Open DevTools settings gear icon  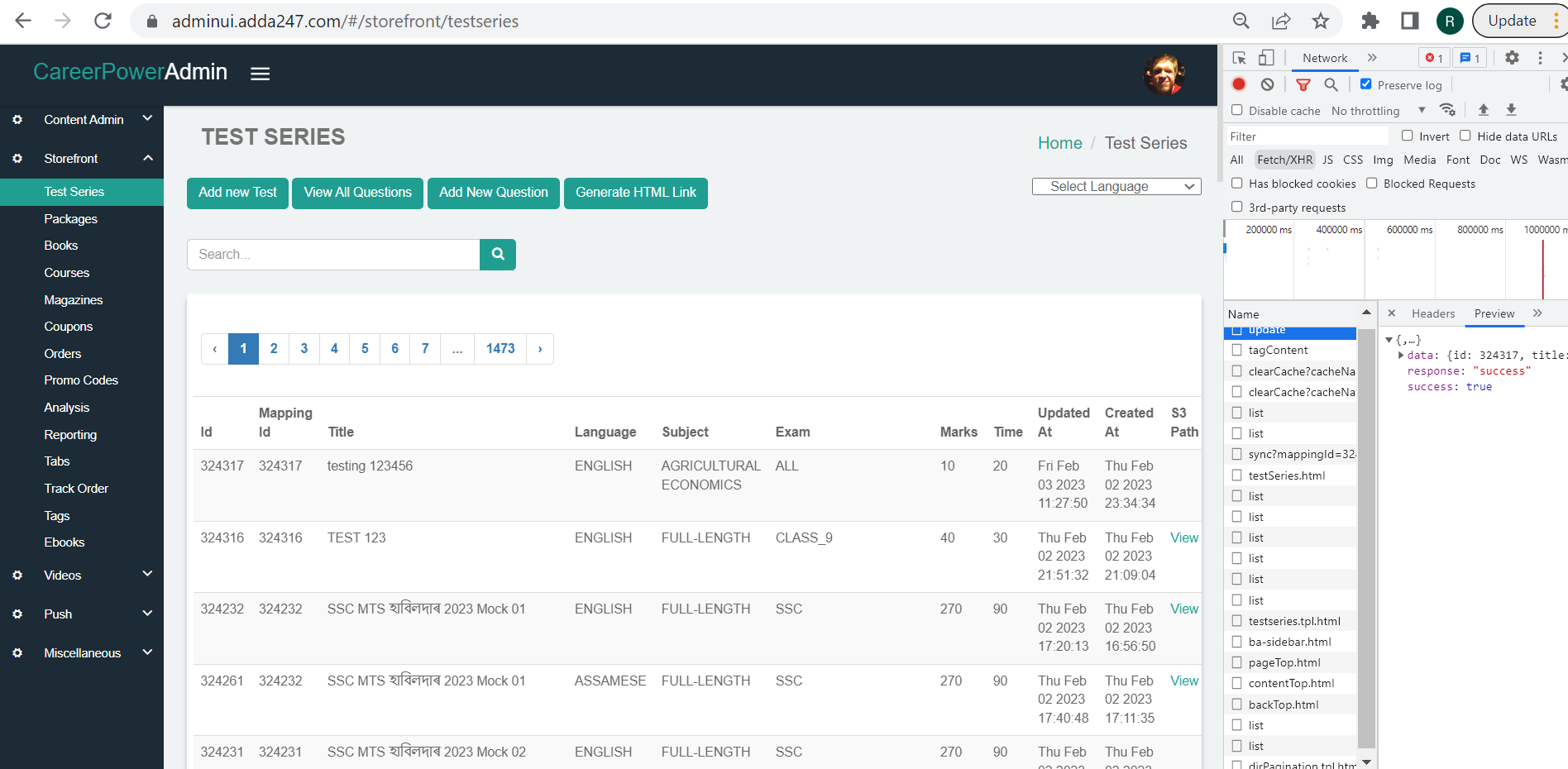coord(1512,58)
